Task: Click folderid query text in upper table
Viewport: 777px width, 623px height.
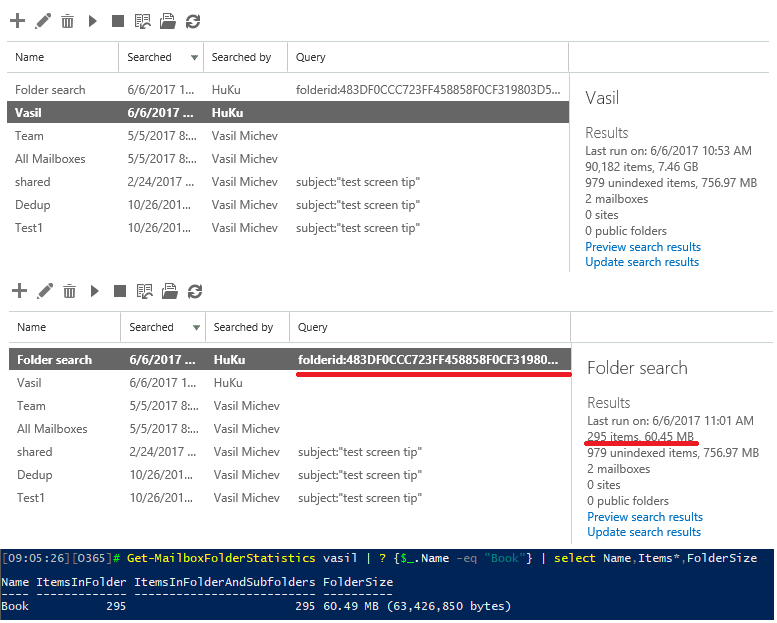Action: tap(428, 90)
